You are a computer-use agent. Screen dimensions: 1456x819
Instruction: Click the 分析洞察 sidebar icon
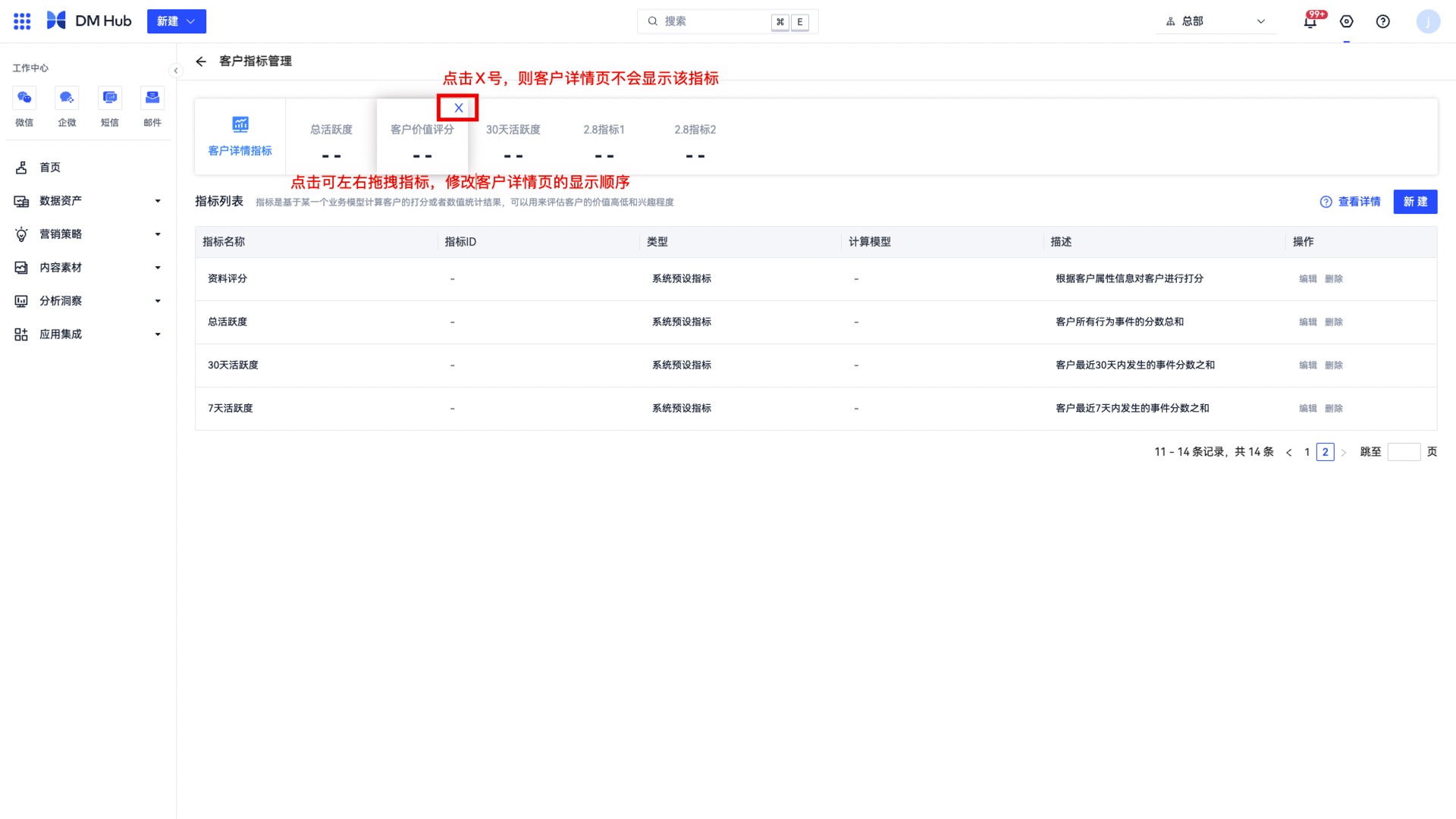(21, 301)
